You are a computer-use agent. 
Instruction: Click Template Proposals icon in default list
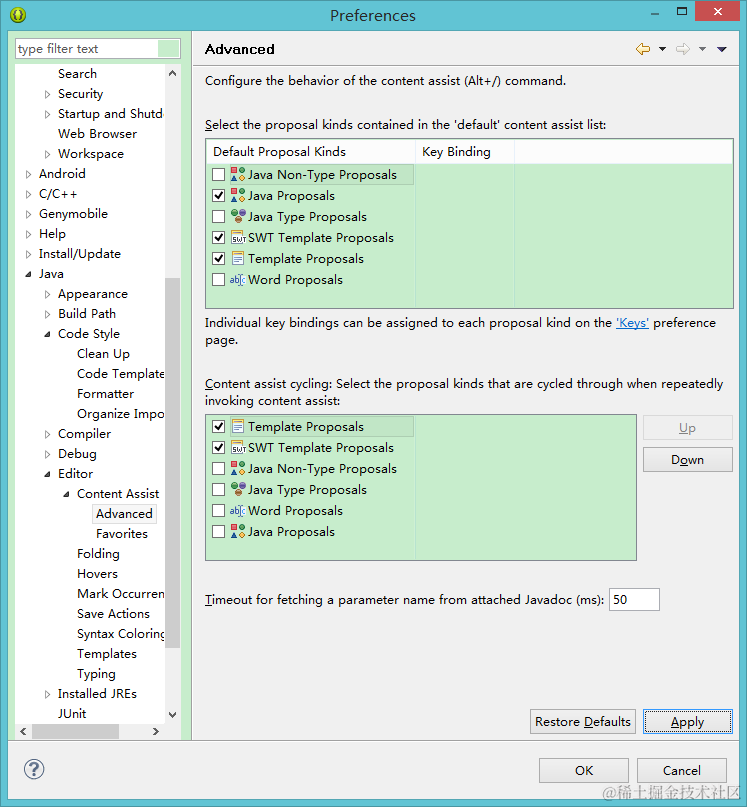click(x=238, y=258)
